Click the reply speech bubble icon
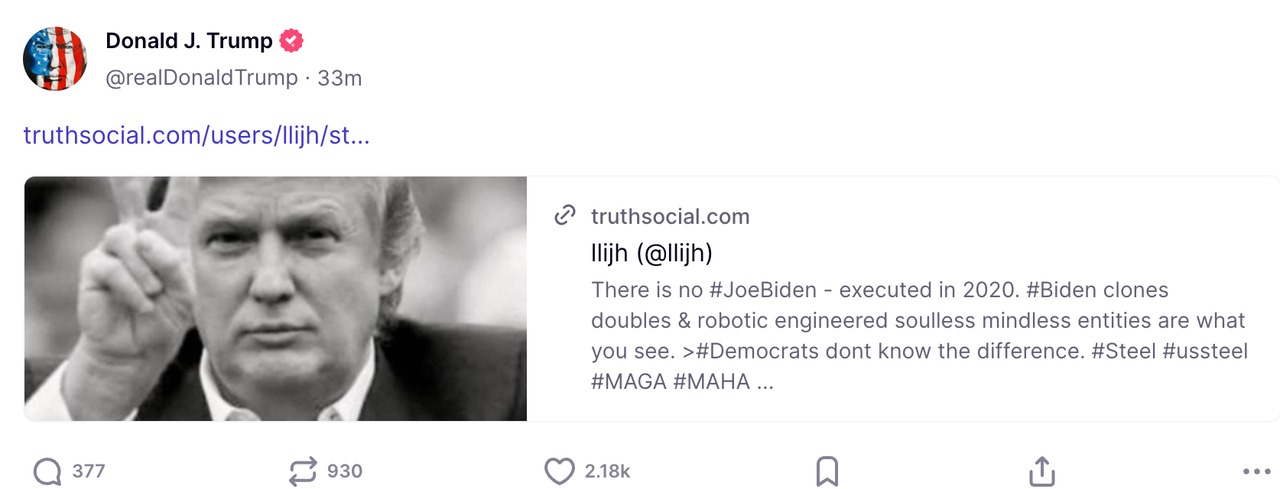This screenshot has height=489, width=1280. tap(47, 471)
